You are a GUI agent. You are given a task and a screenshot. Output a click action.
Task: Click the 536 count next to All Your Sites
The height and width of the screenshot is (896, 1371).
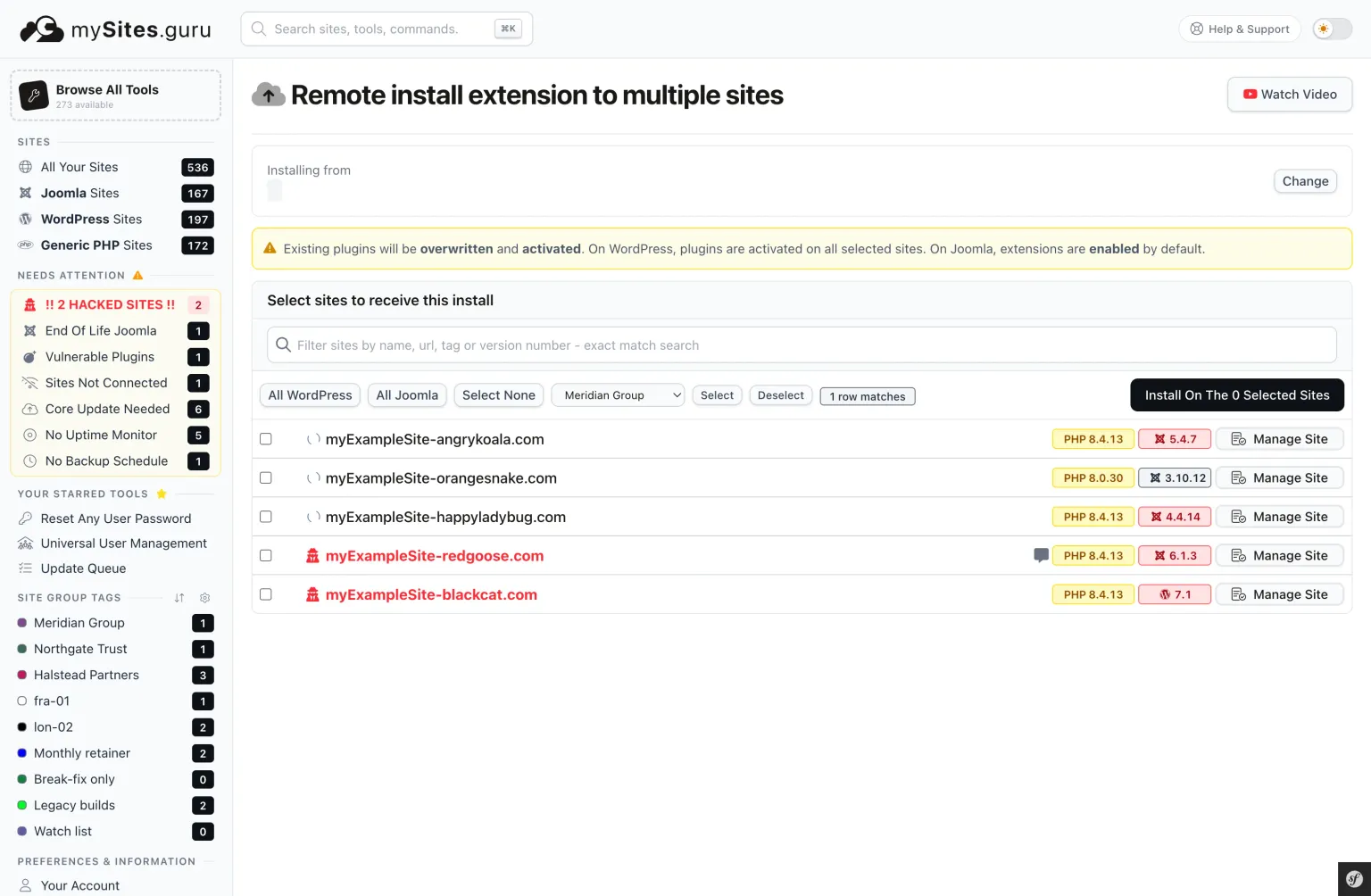point(197,168)
